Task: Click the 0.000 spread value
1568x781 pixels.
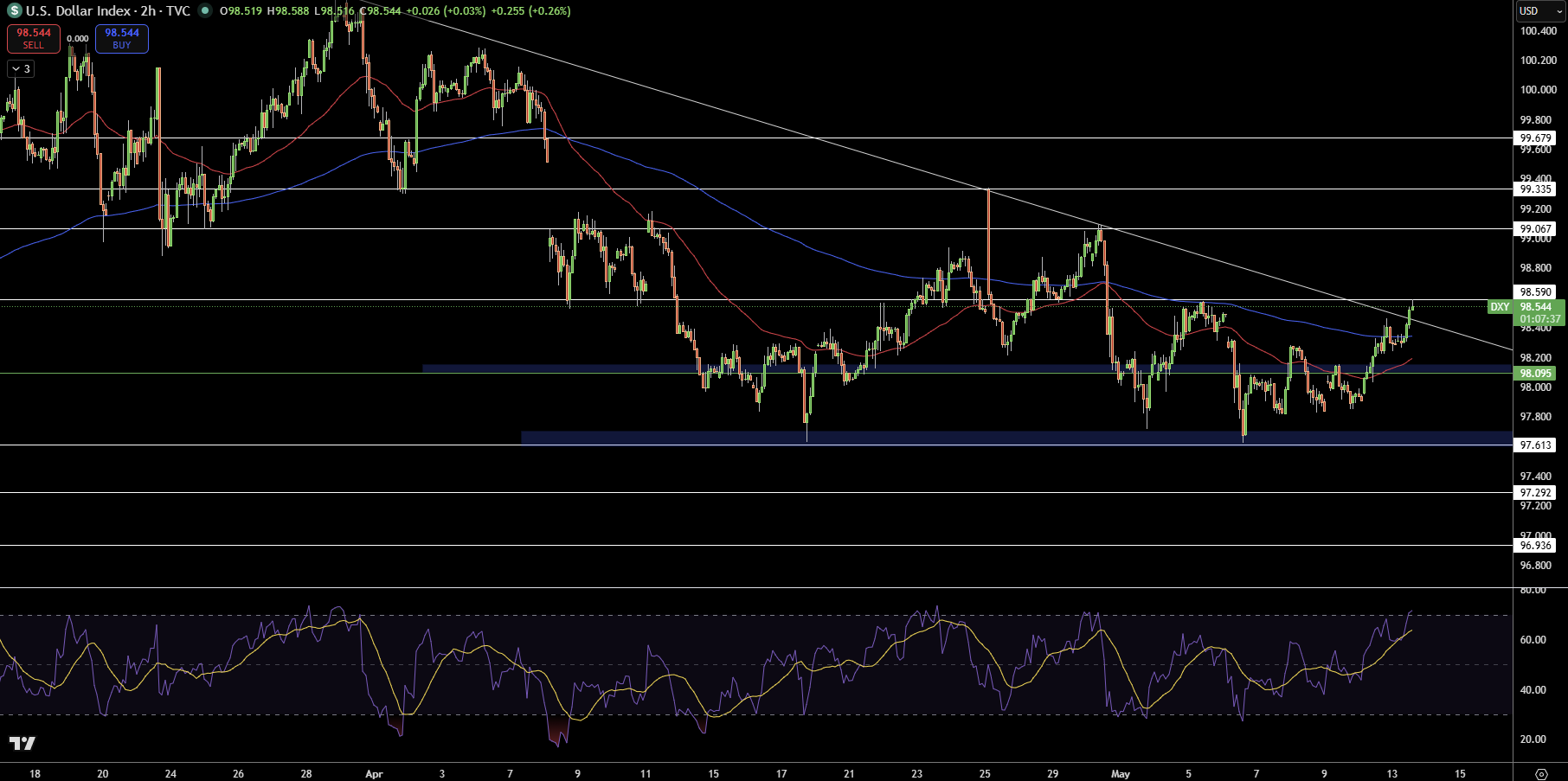Action: pyautogui.click(x=78, y=39)
